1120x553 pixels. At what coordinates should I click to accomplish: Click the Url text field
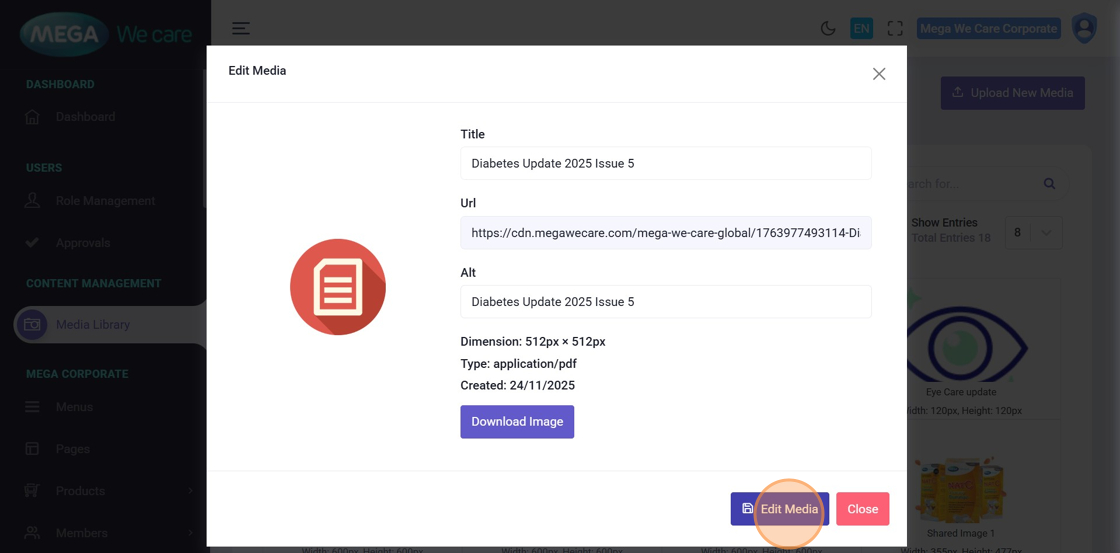[x=665, y=233]
